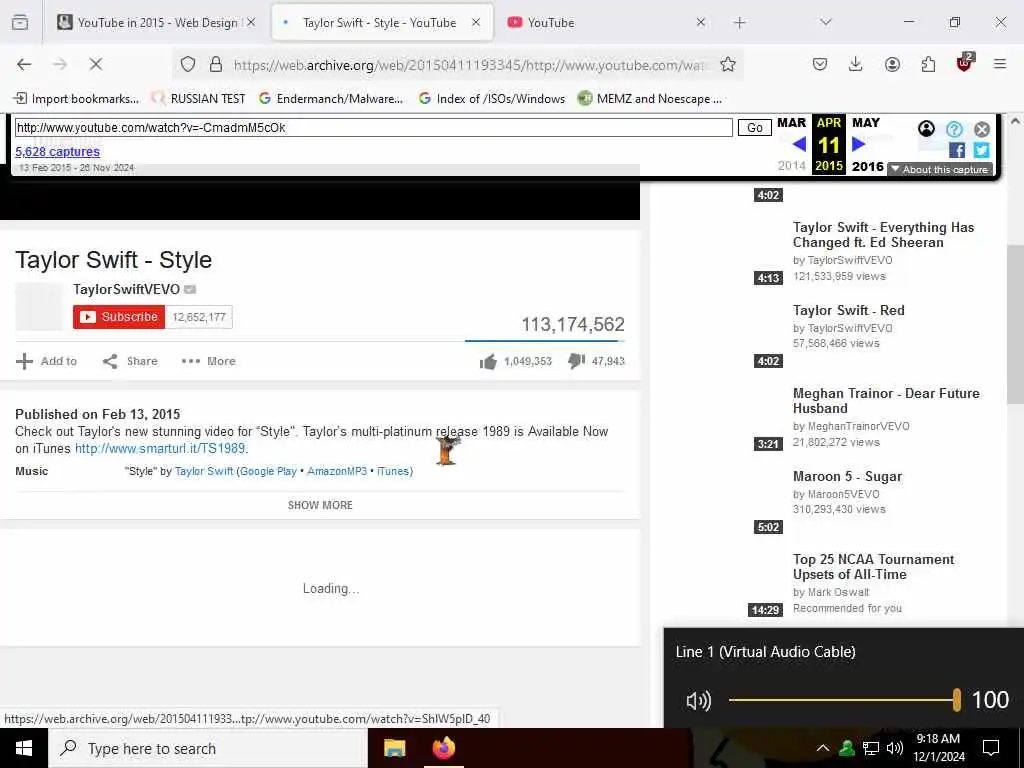This screenshot has width=1024, height=768.
Task: Open the AmazonMP3 link
Action: [x=337, y=471]
